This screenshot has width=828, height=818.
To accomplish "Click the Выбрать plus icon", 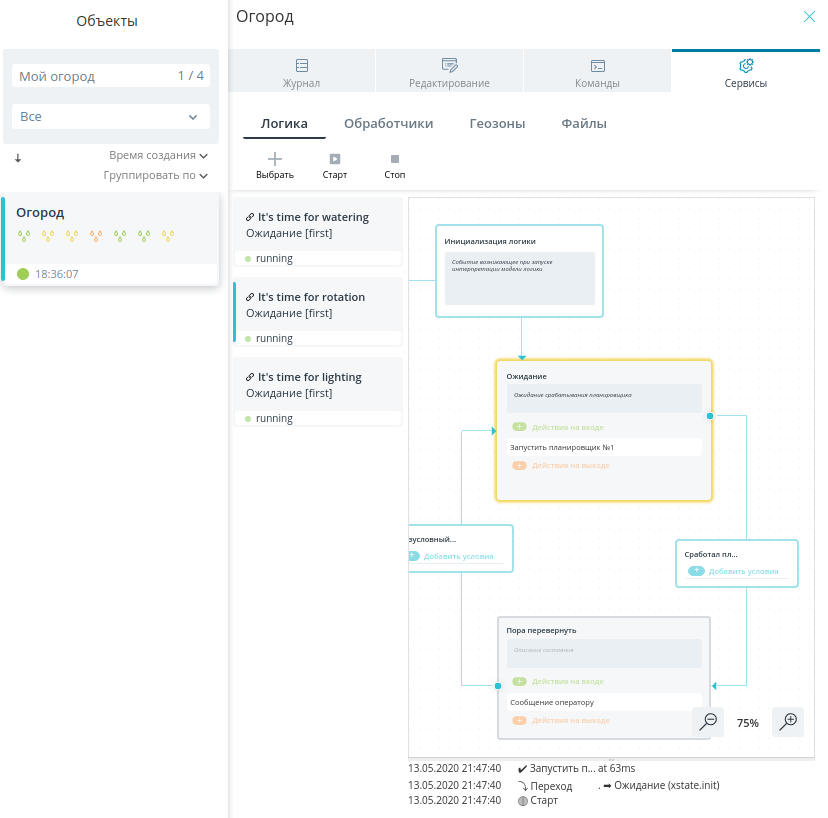I will point(275,159).
